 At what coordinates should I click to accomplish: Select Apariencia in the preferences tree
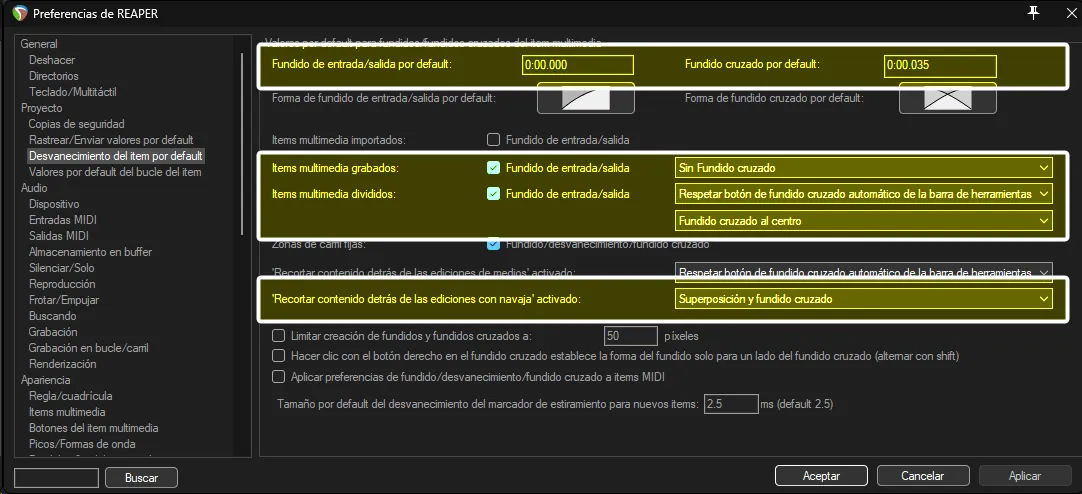pyautogui.click(x=46, y=380)
